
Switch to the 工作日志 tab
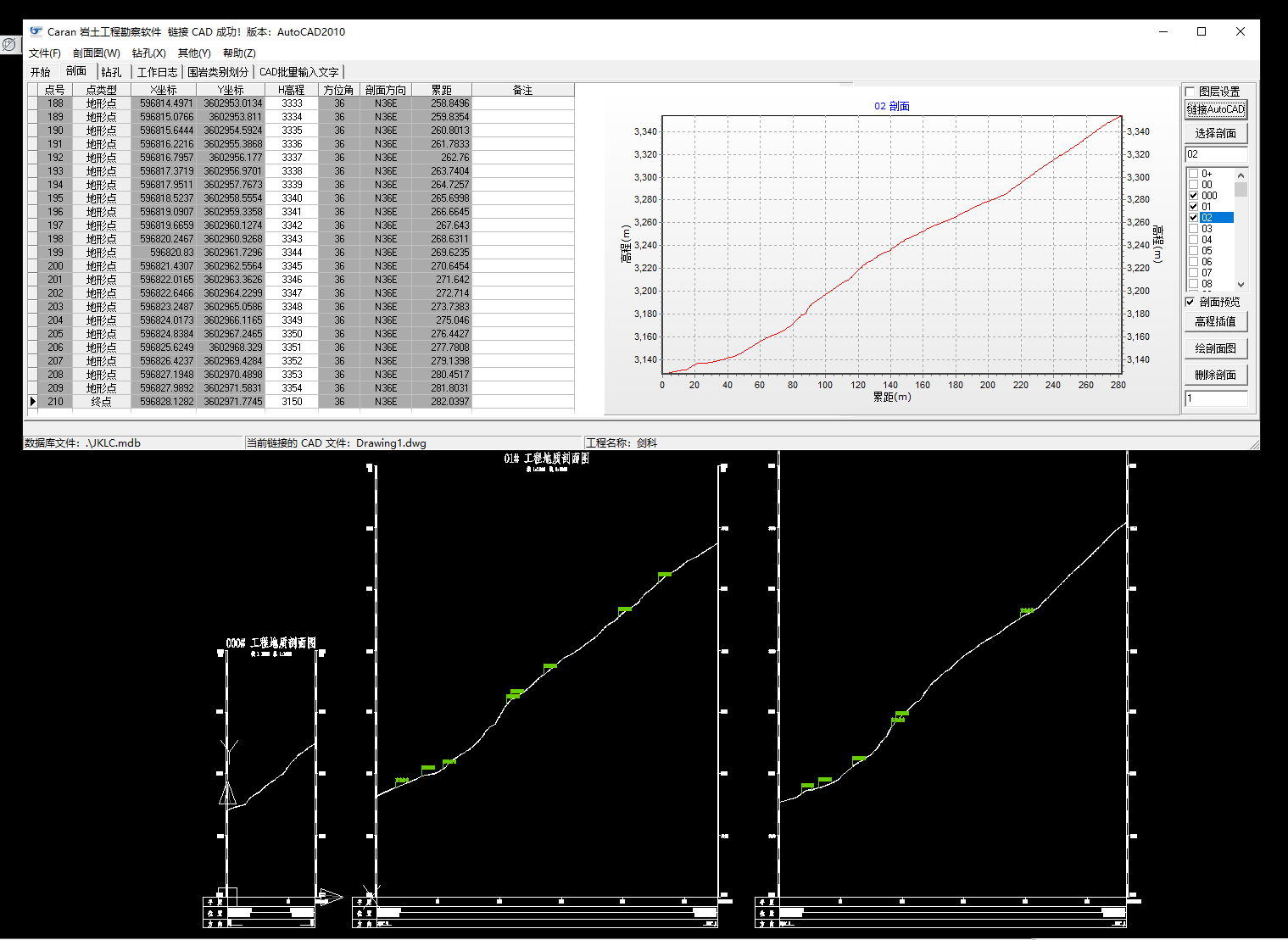point(157,72)
